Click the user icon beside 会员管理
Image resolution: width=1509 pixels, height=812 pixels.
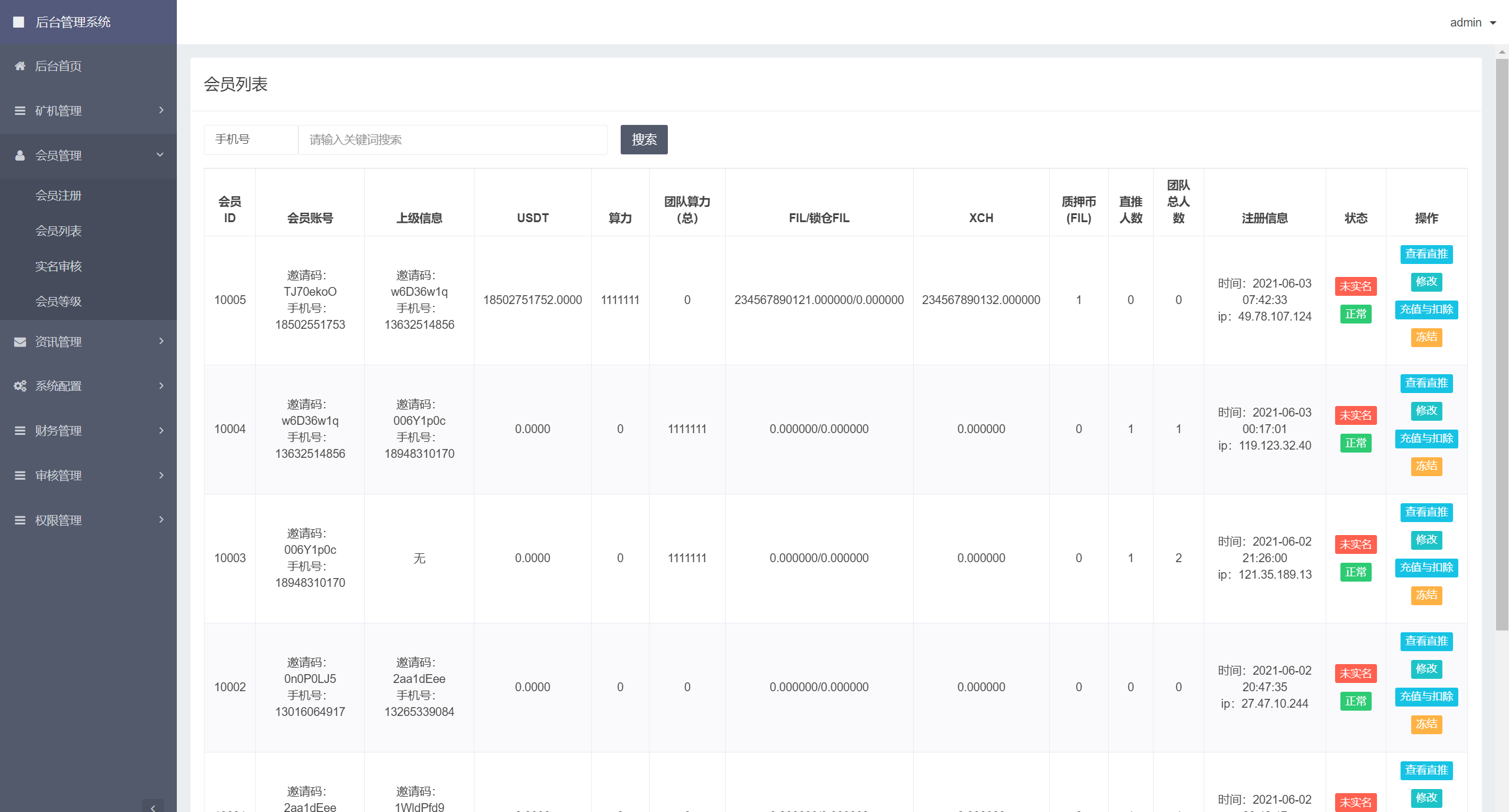[x=20, y=156]
